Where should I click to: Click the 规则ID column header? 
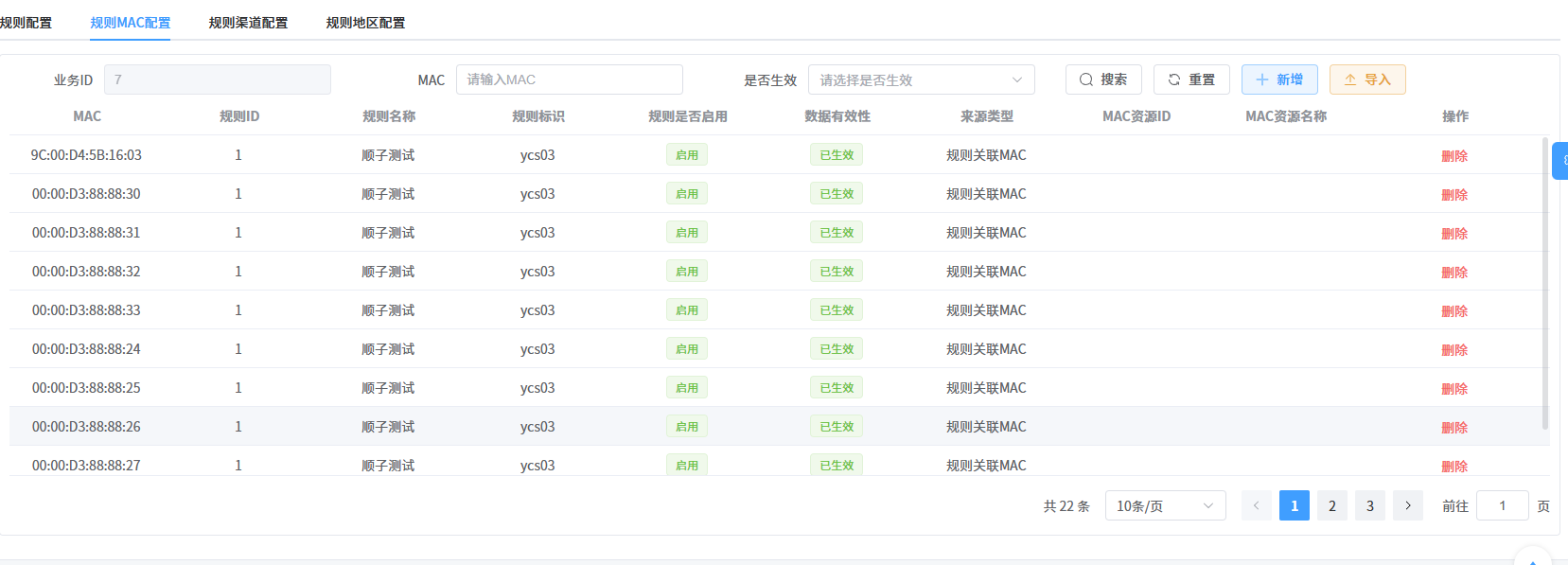[239, 116]
